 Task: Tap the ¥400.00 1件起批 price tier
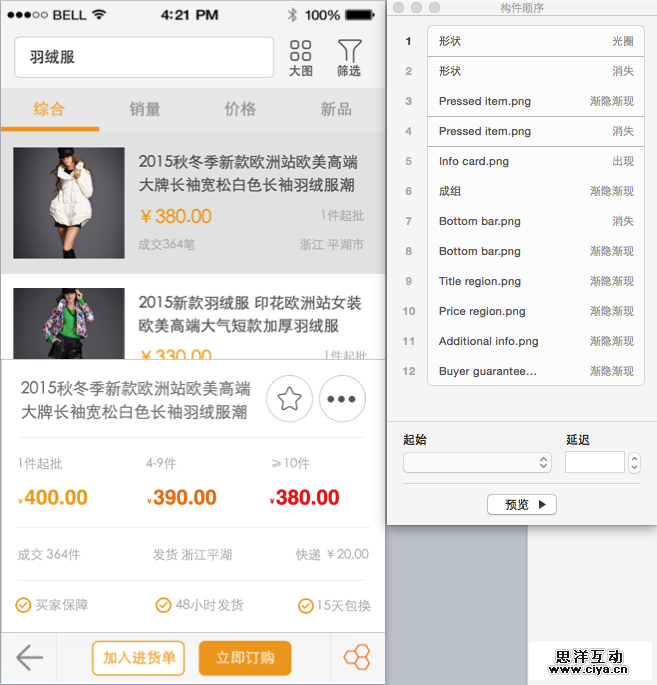pyautogui.click(x=52, y=483)
